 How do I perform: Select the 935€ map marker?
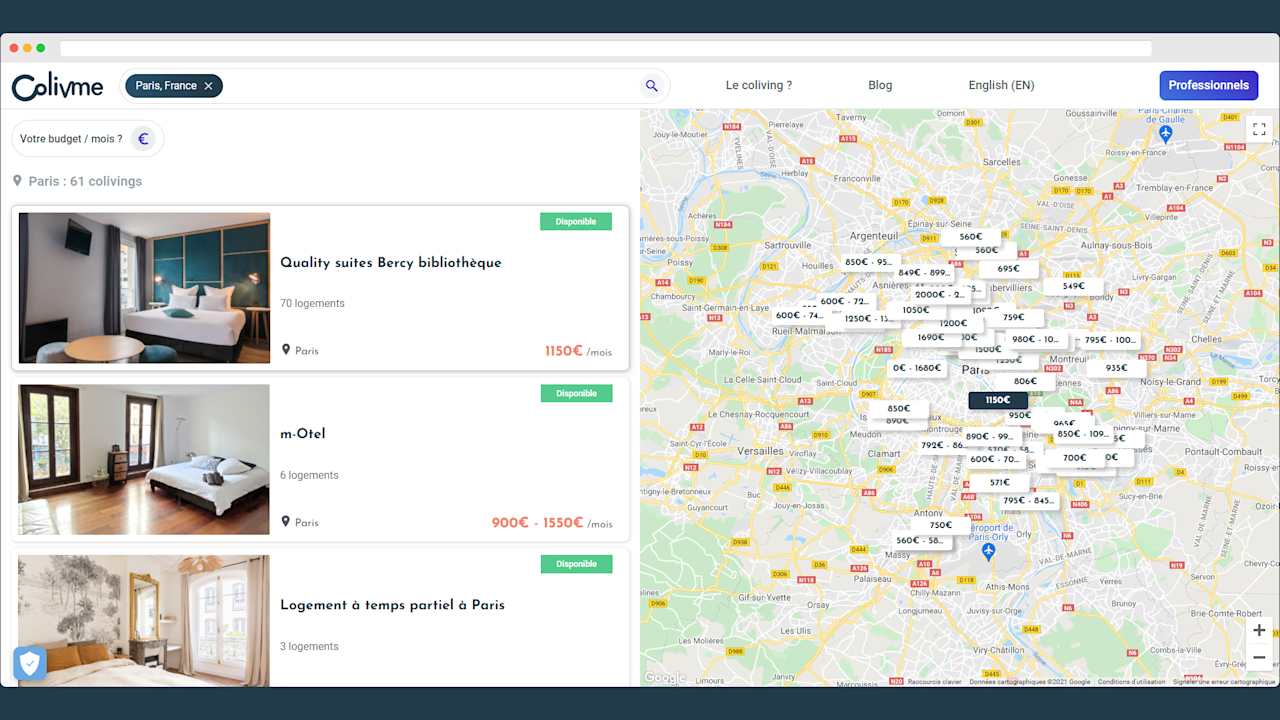(x=1116, y=368)
